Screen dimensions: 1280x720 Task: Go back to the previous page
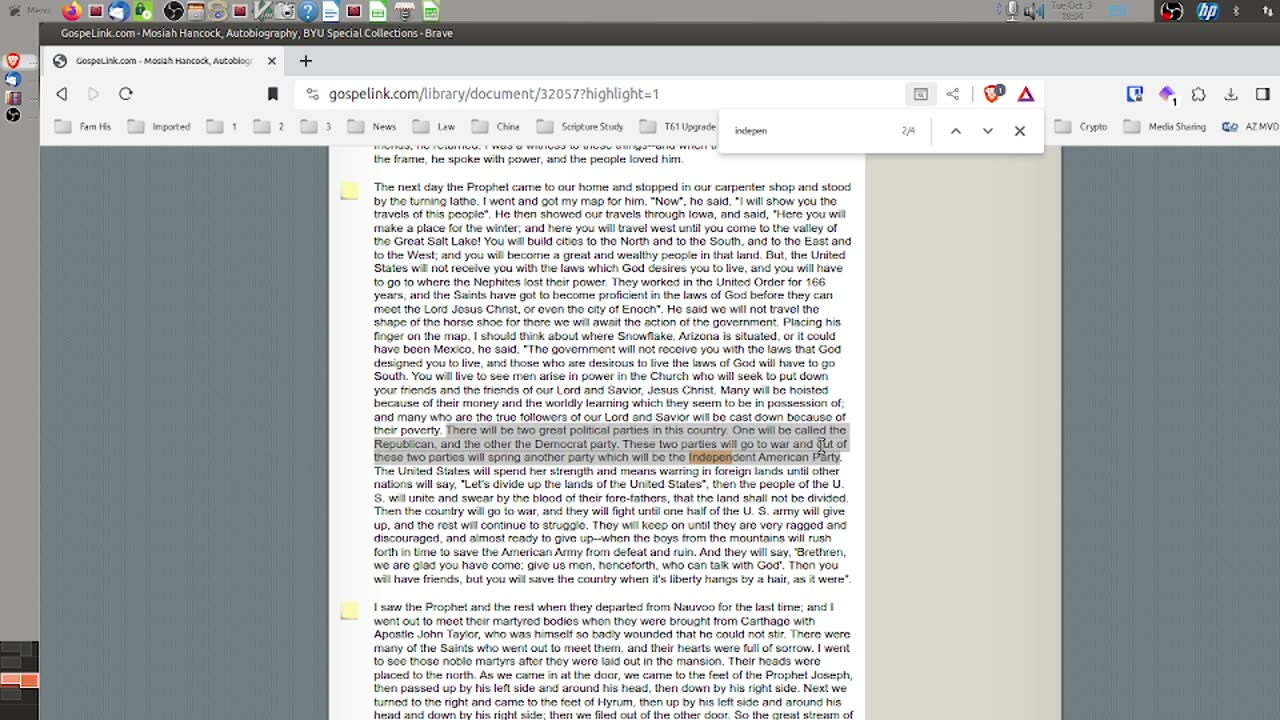(x=62, y=94)
